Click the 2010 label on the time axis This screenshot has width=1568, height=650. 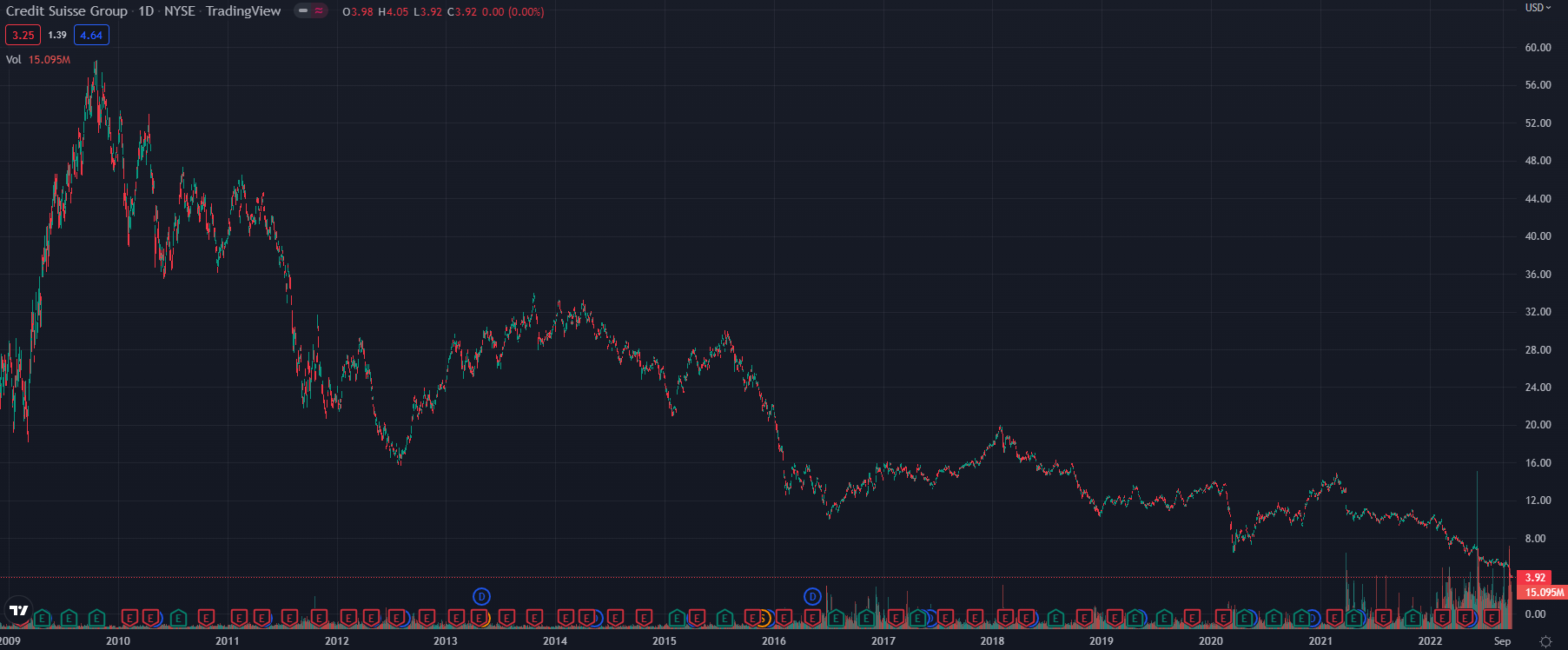click(x=118, y=641)
